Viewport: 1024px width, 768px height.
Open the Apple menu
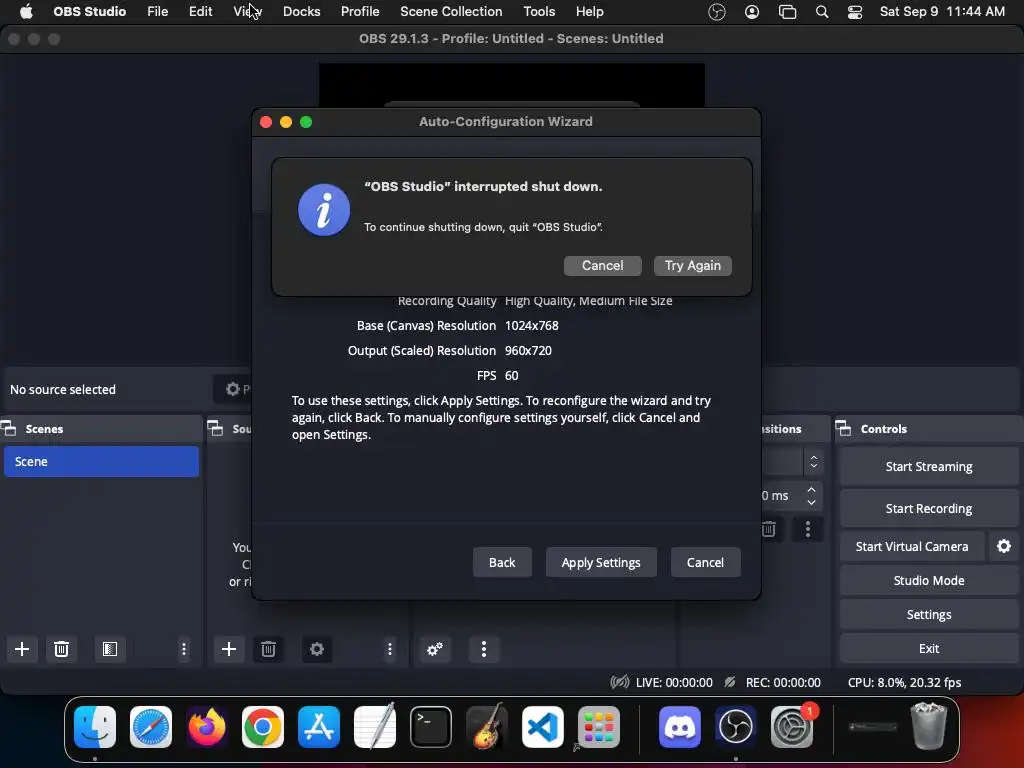pos(26,12)
